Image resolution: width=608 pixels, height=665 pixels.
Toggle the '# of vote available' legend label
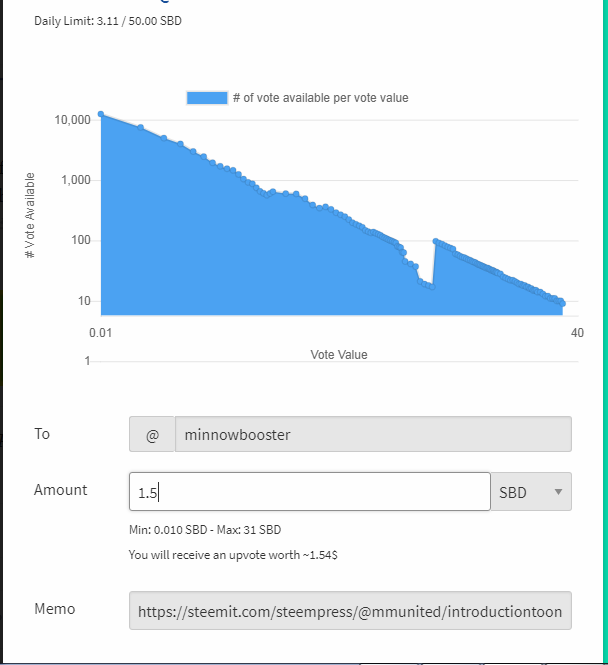(x=320, y=98)
